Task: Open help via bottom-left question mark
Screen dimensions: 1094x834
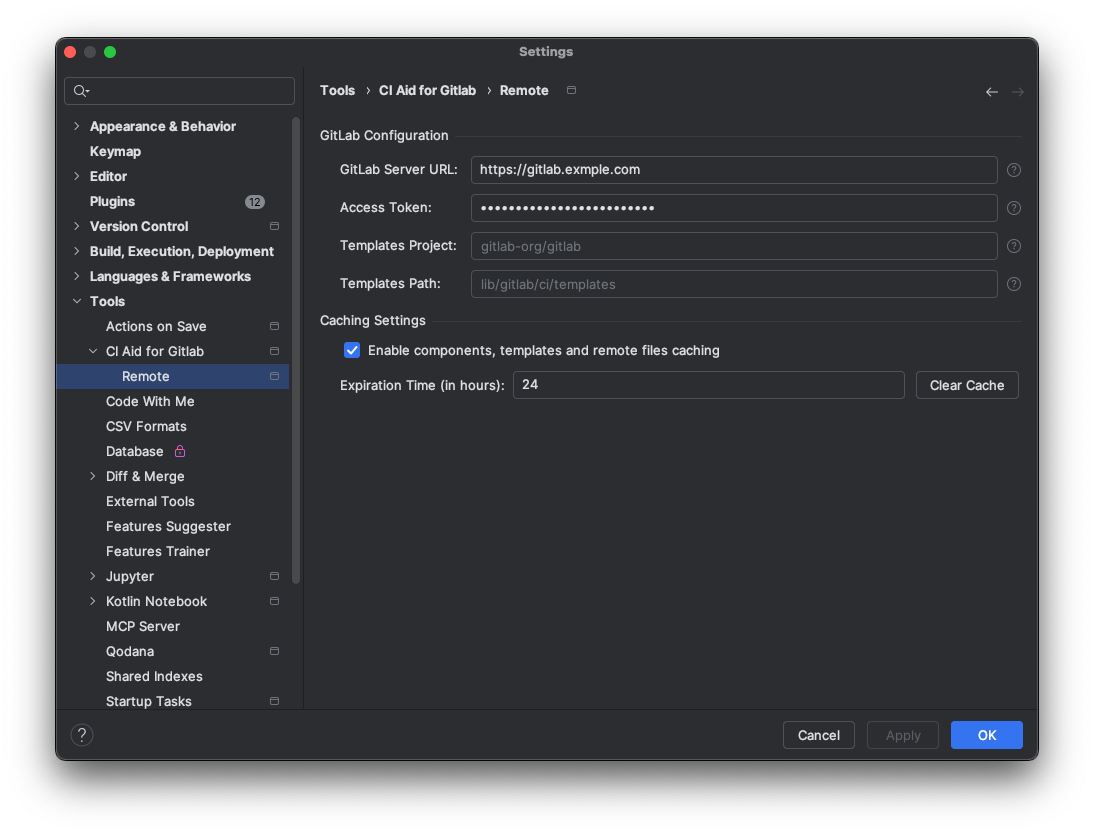Action: click(82, 735)
